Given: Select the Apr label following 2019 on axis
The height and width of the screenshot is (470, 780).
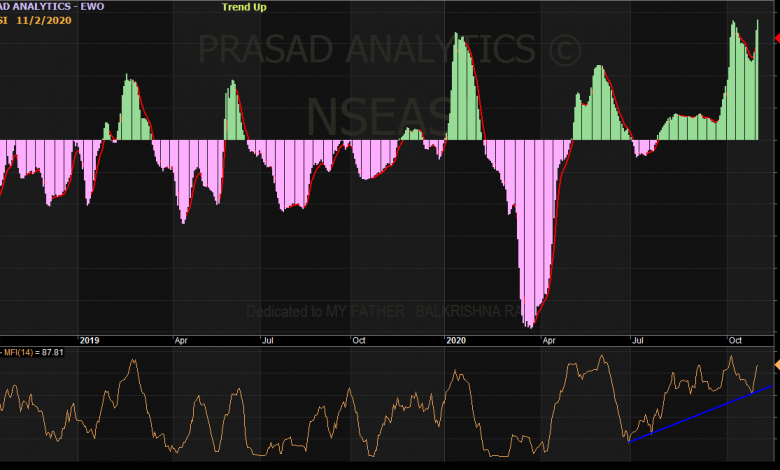Looking at the screenshot, I should click(x=181, y=340).
